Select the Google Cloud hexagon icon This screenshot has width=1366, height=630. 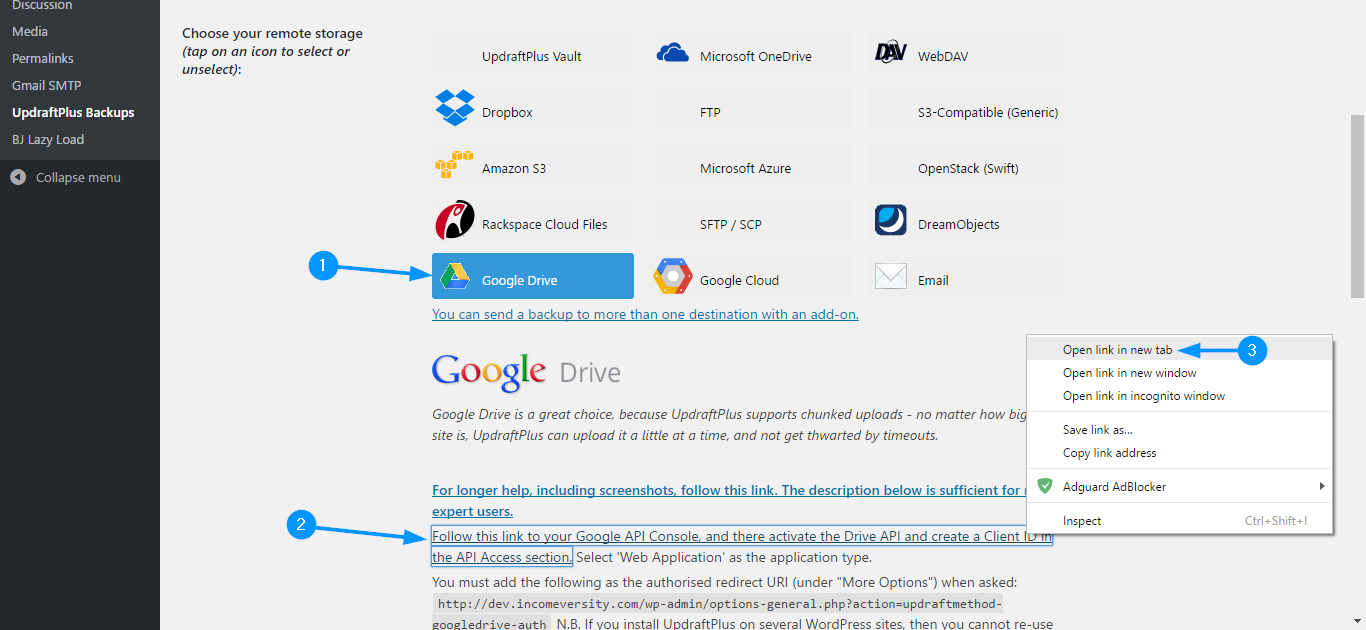coord(673,277)
